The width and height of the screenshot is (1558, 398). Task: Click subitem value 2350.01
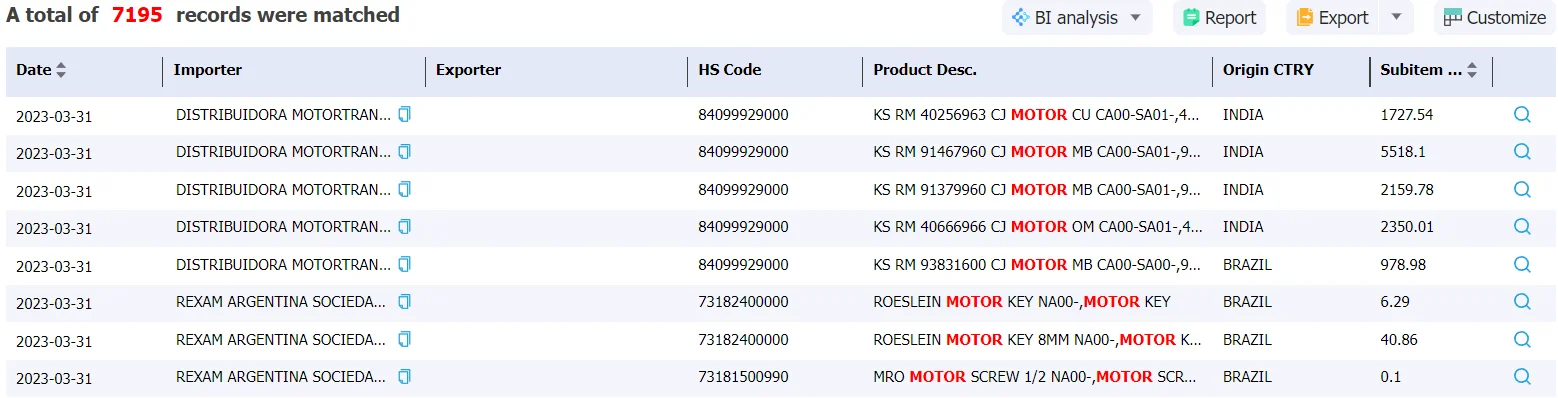tap(1407, 227)
